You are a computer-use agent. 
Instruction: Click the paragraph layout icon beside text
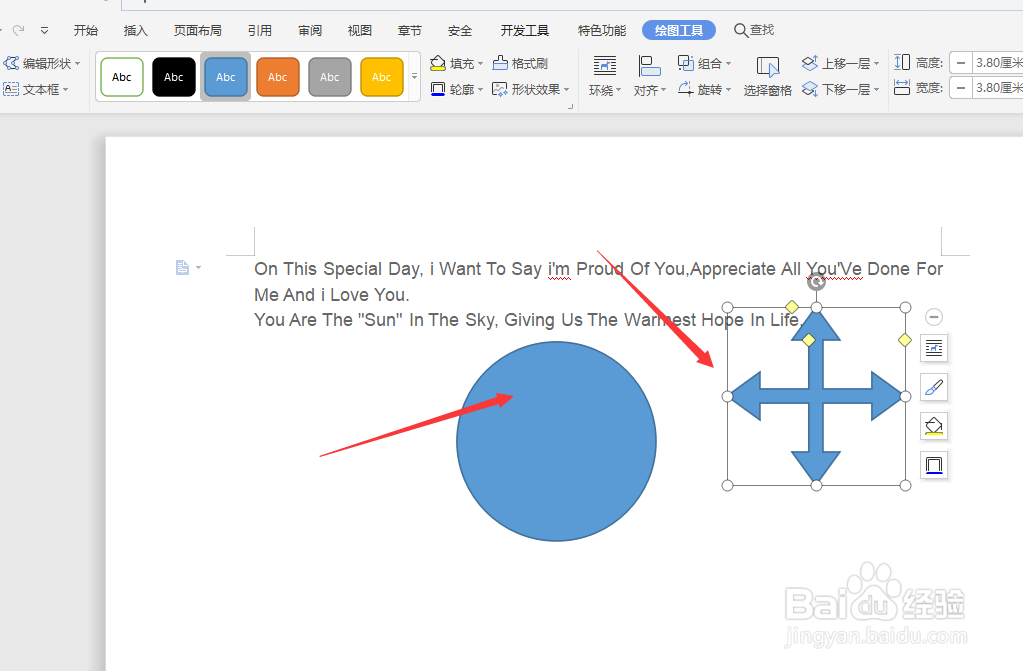(183, 268)
